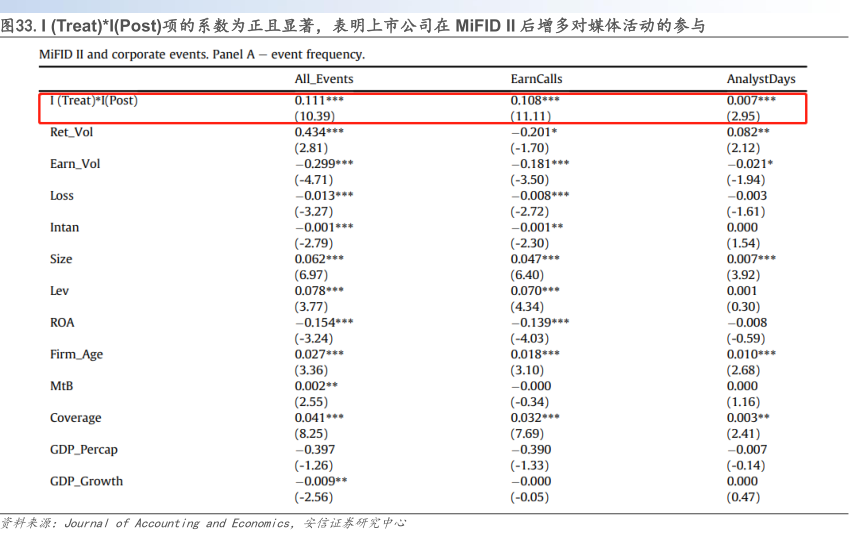Click the (-0.34) t-statistic

(530, 402)
